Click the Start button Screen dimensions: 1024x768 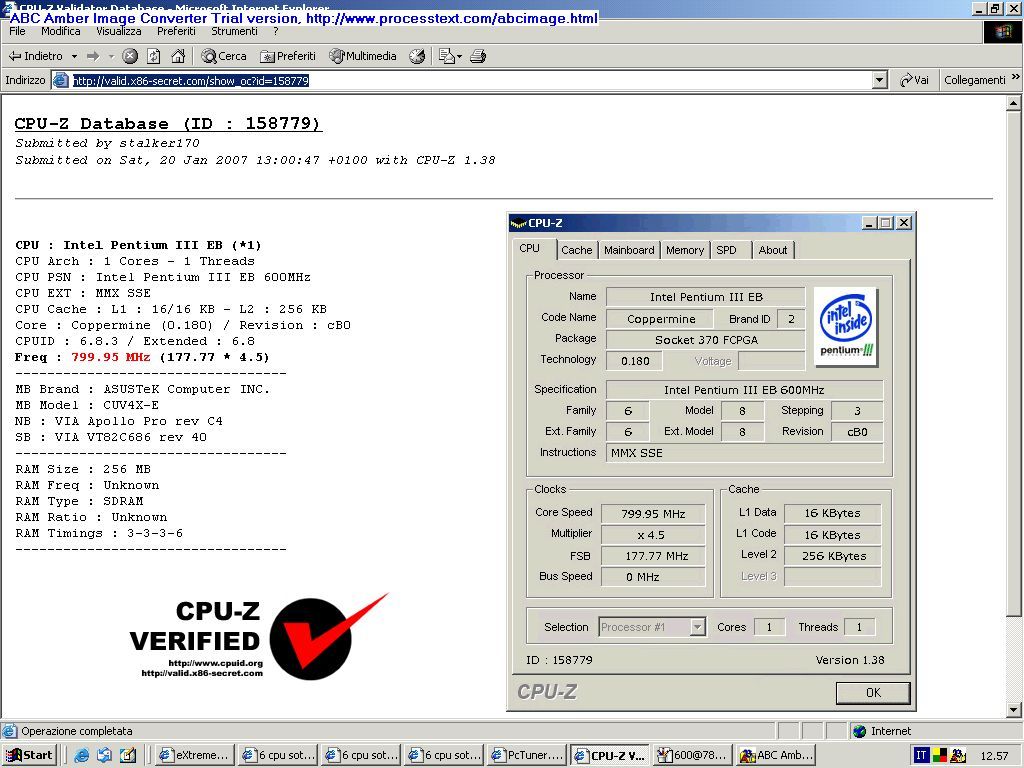pyautogui.click(x=30, y=755)
